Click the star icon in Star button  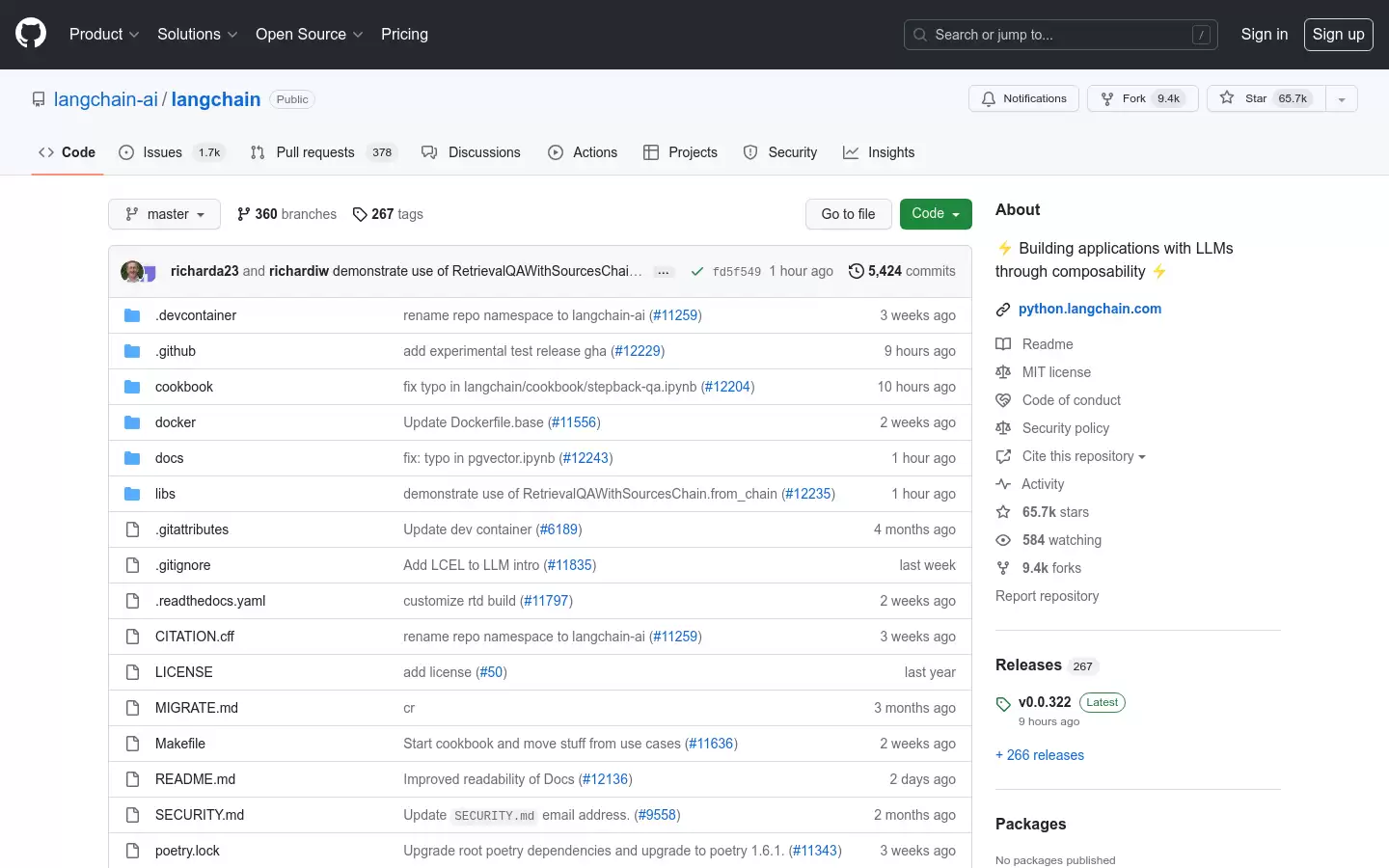click(1227, 97)
